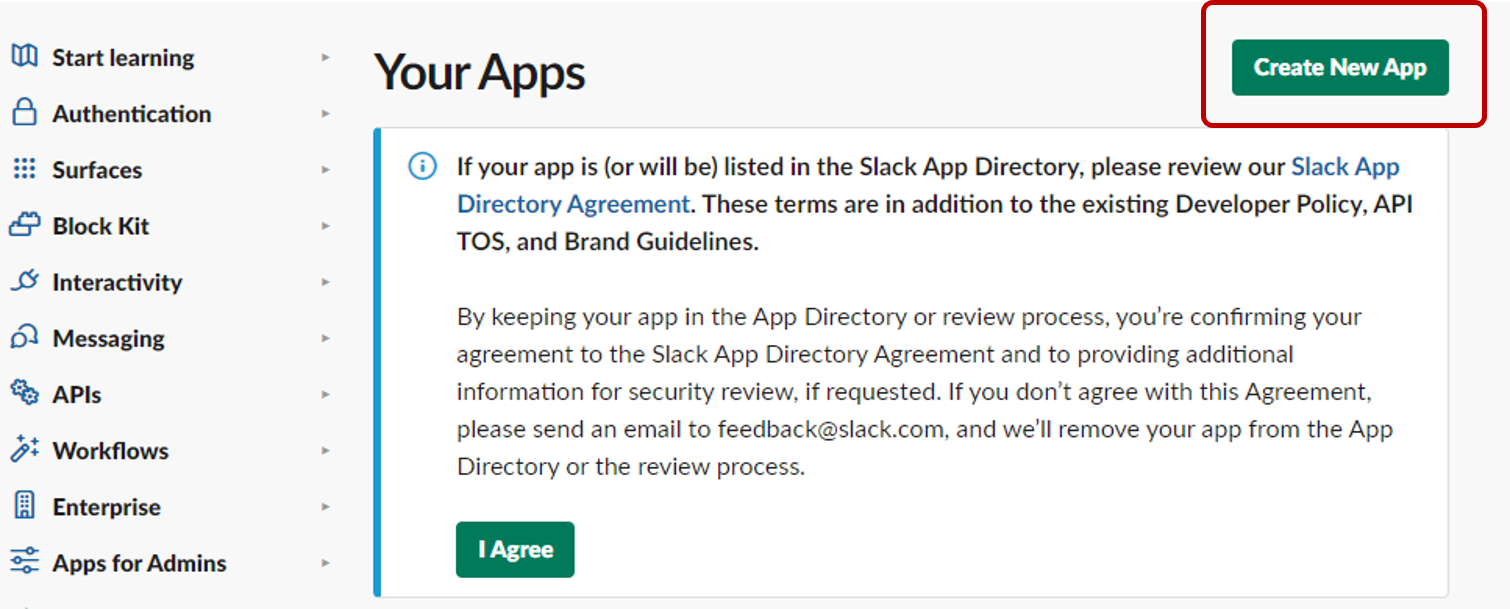Screen dimensions: 1510x609
Task: Open the Surfaces menu item
Action: click(97, 170)
